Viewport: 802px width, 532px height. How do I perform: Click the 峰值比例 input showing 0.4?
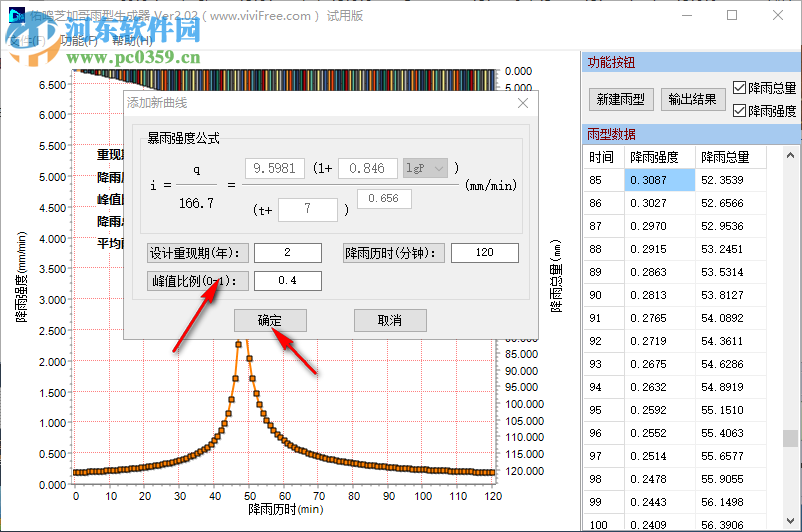tap(287, 281)
